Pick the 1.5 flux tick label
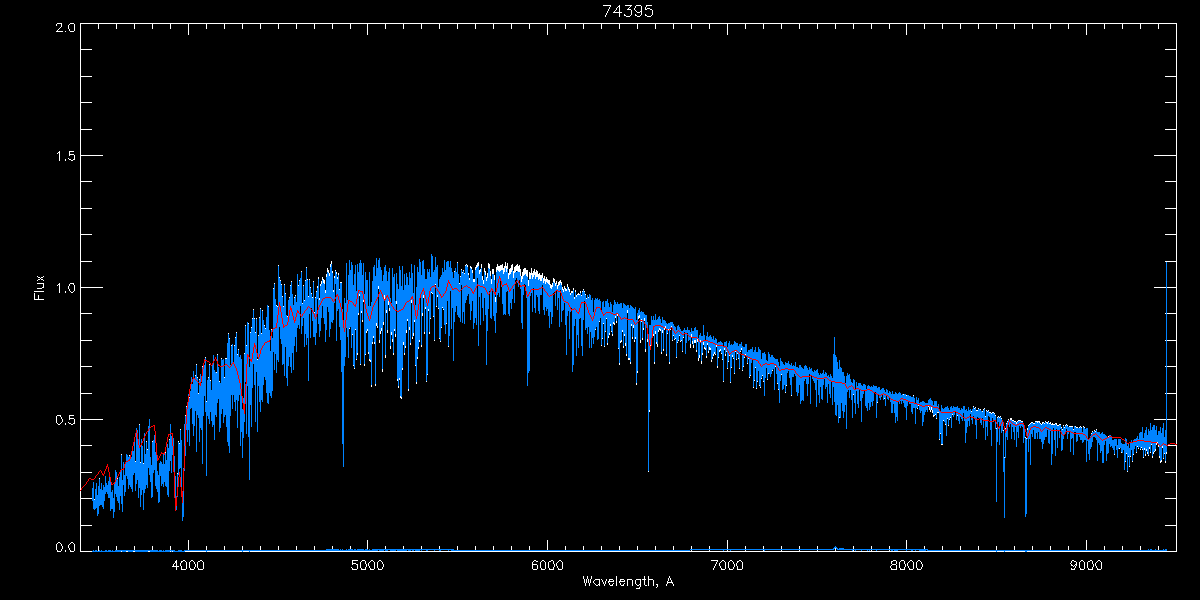The height and width of the screenshot is (600, 1200). pos(64,157)
